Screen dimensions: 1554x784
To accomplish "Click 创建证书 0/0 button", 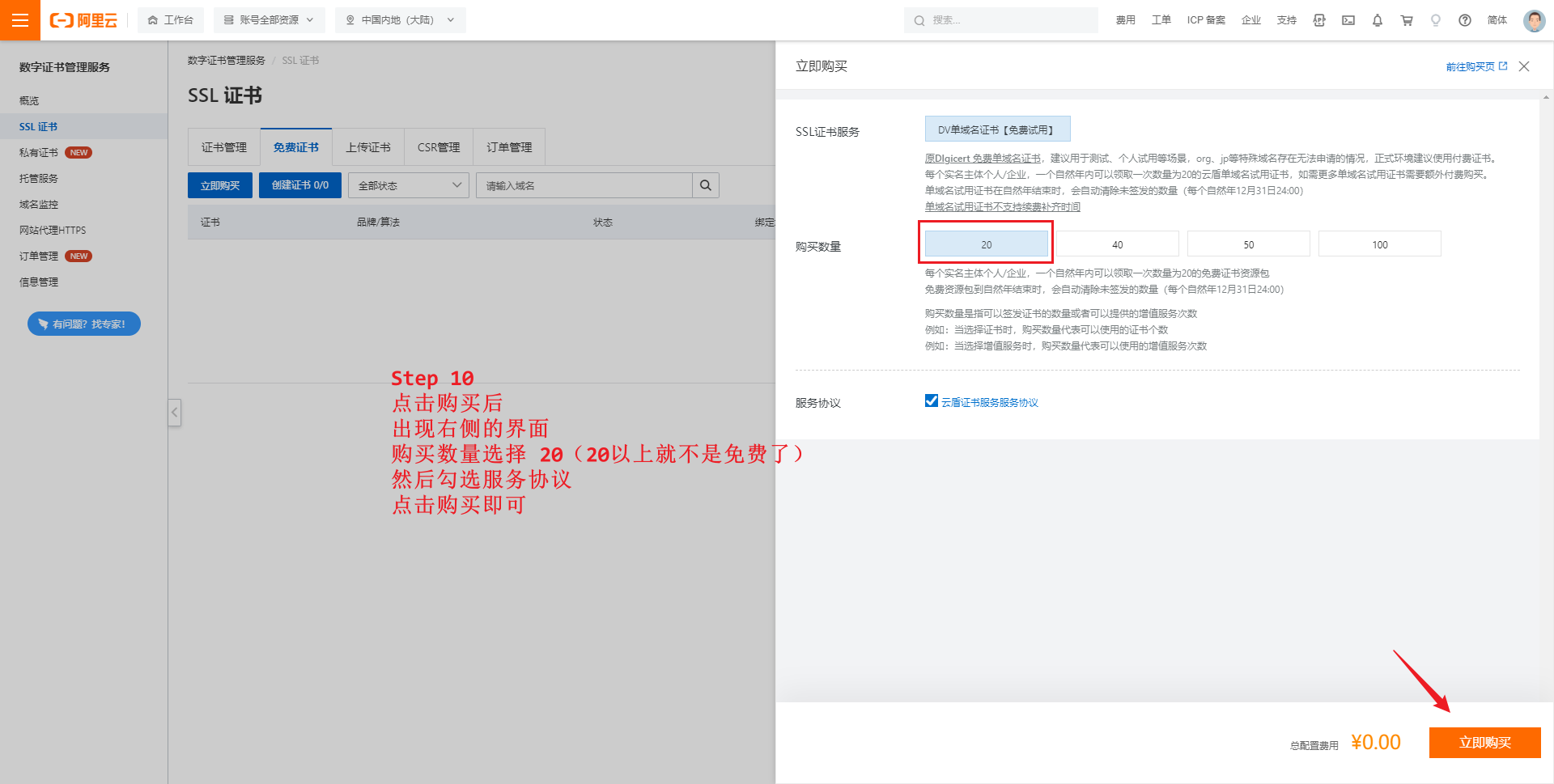I will coord(300,185).
